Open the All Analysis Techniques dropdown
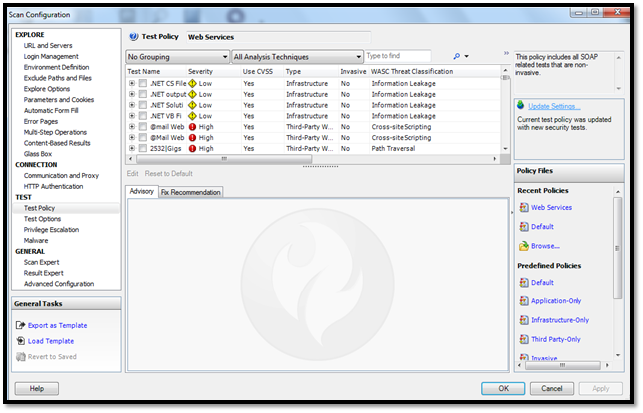 coord(296,57)
